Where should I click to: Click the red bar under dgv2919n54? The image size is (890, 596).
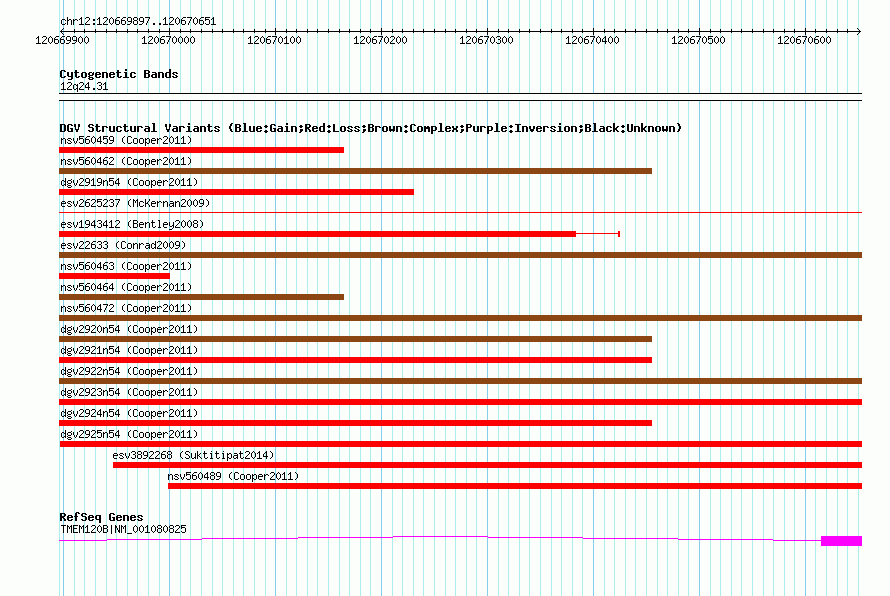236,192
